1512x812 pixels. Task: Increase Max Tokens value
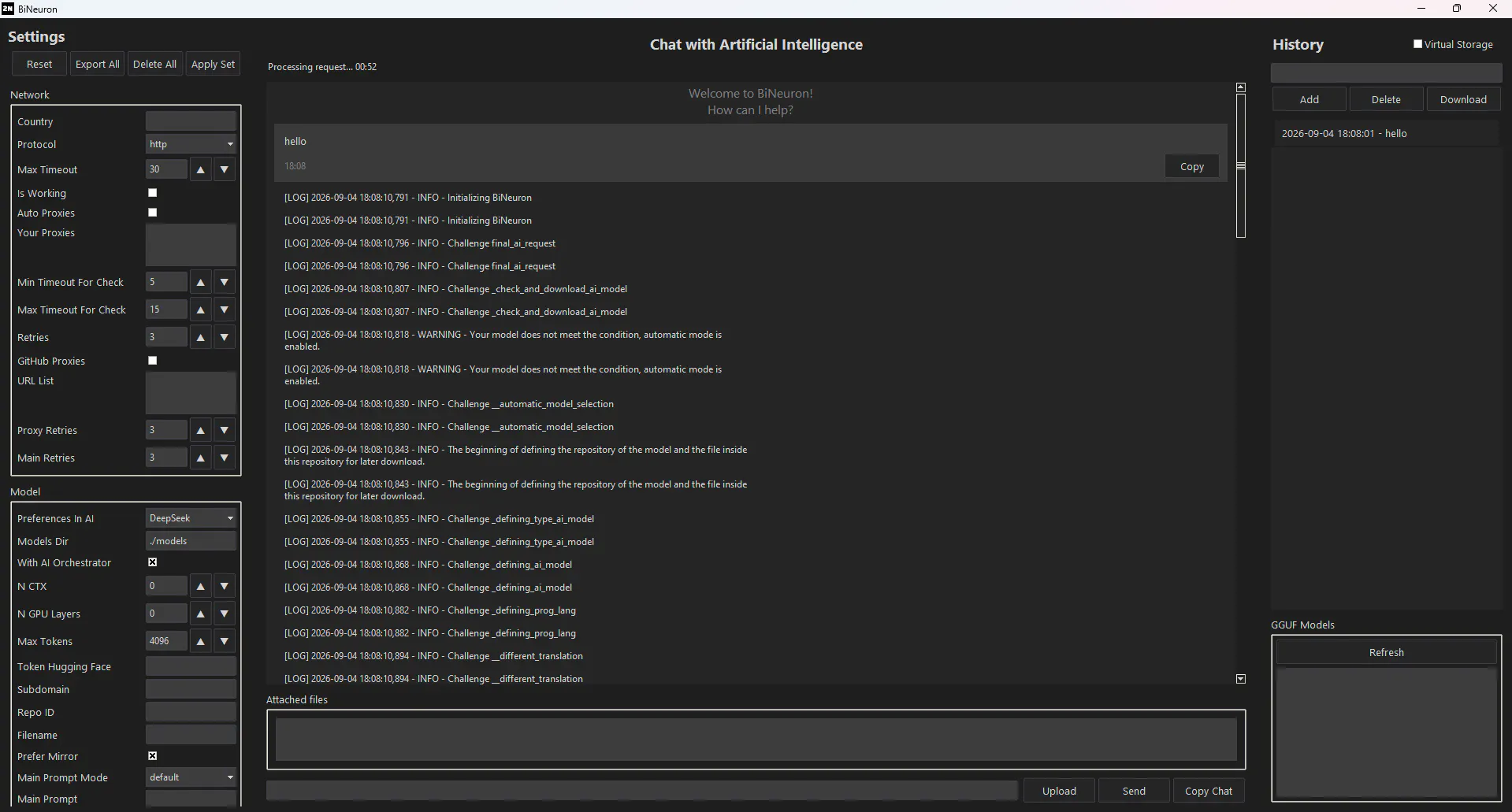[x=201, y=641]
